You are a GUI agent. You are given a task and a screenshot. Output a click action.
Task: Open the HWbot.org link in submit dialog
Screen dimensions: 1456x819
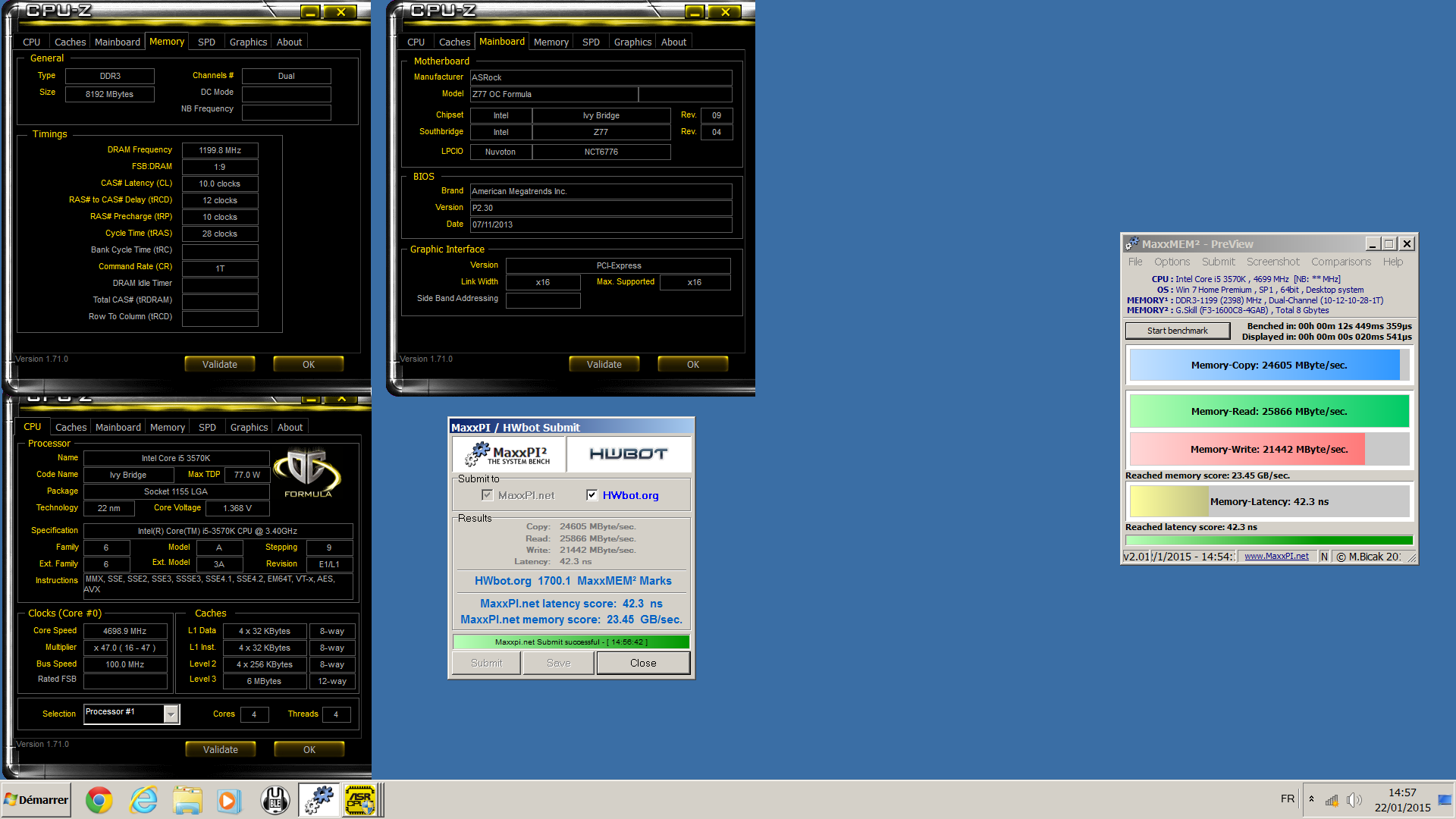[630, 495]
